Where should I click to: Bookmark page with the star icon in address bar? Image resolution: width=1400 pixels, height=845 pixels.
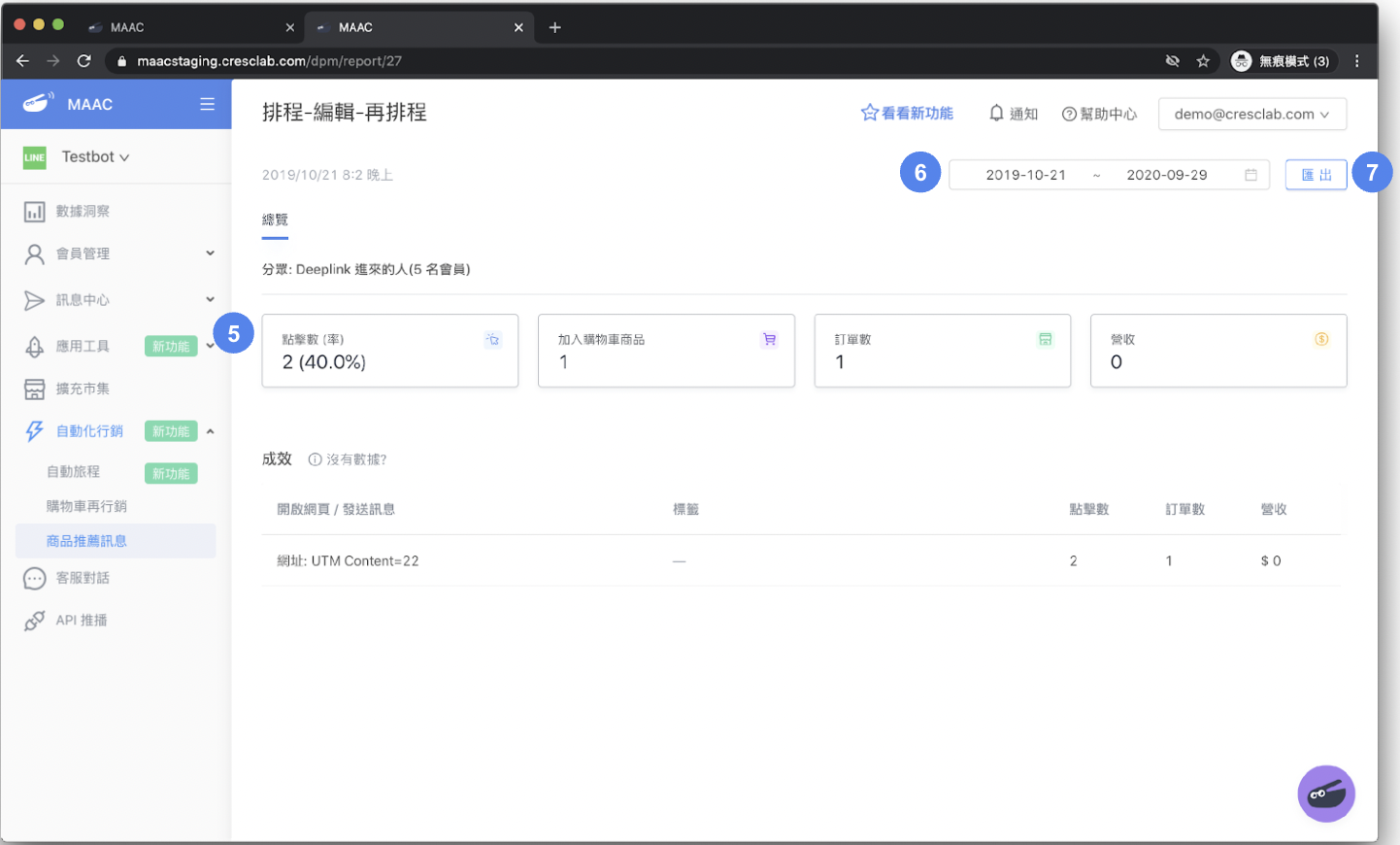click(1203, 60)
